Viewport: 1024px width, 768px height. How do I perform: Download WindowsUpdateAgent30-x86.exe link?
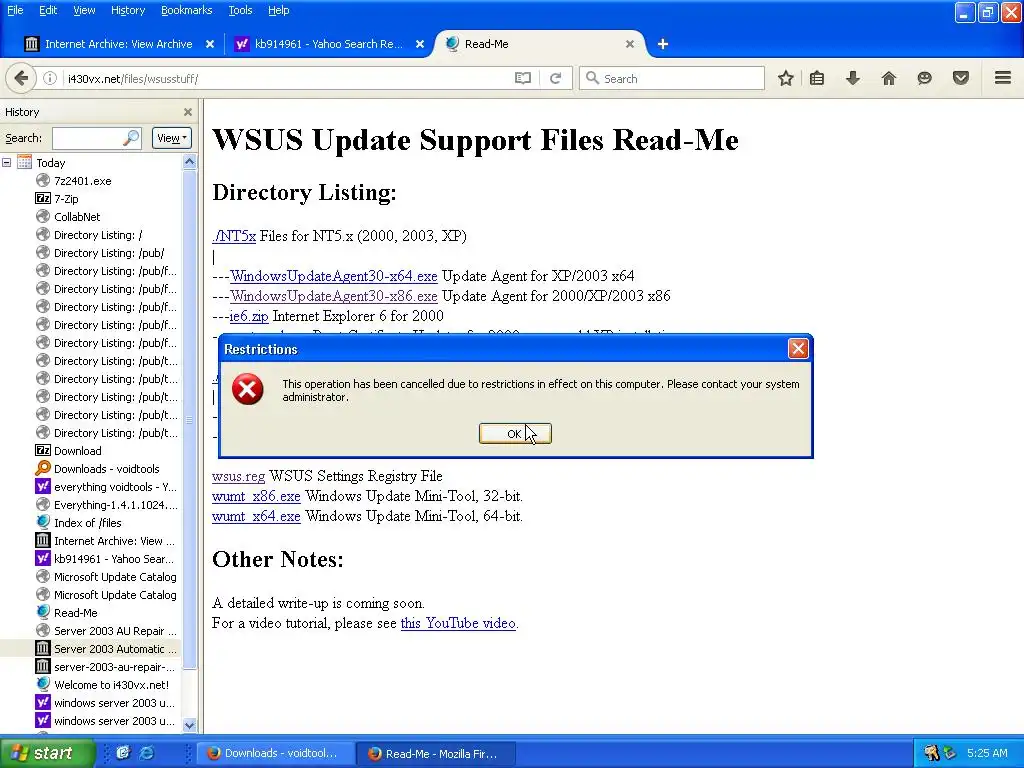coord(334,296)
